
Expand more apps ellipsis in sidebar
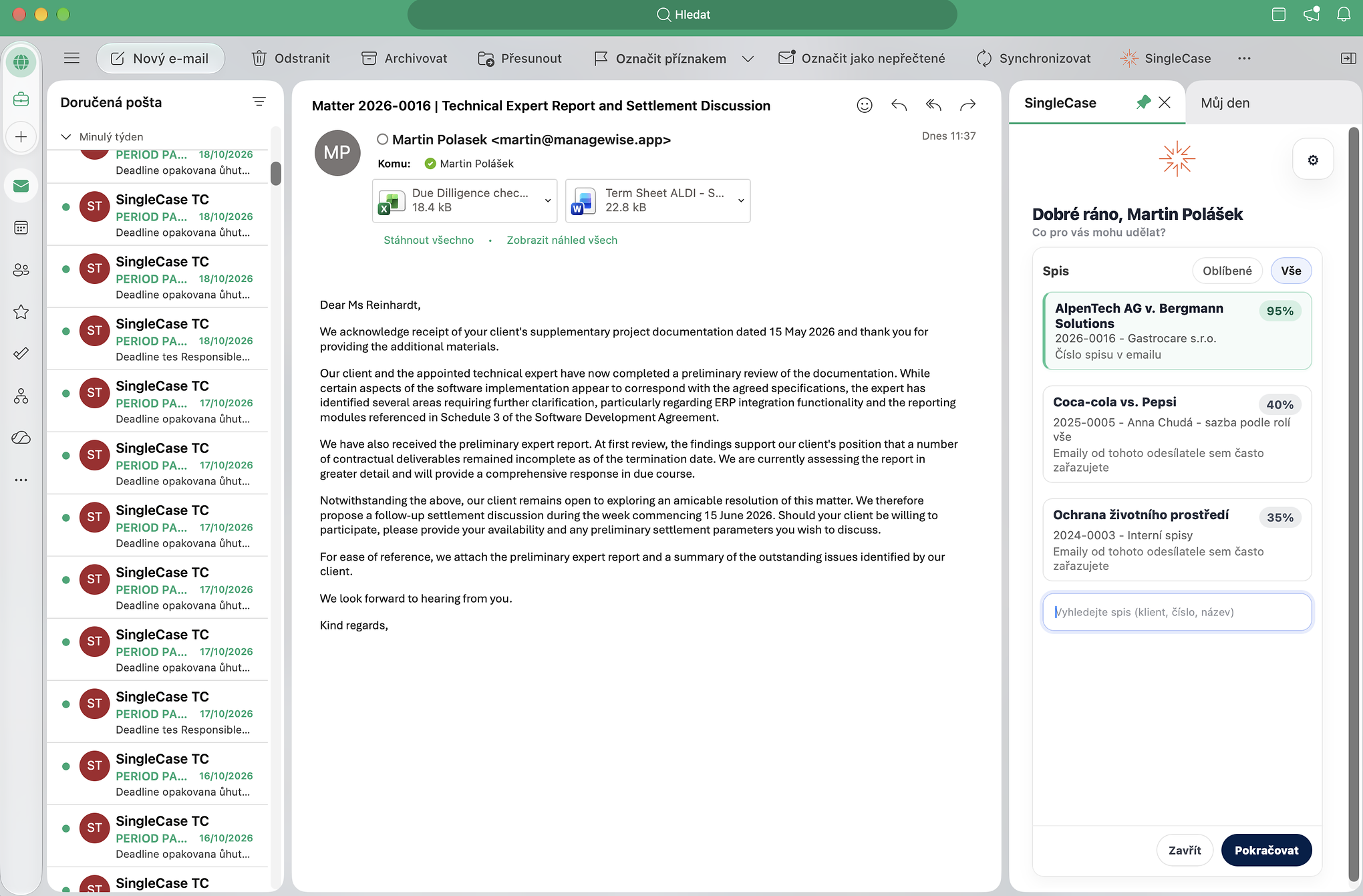[21, 480]
